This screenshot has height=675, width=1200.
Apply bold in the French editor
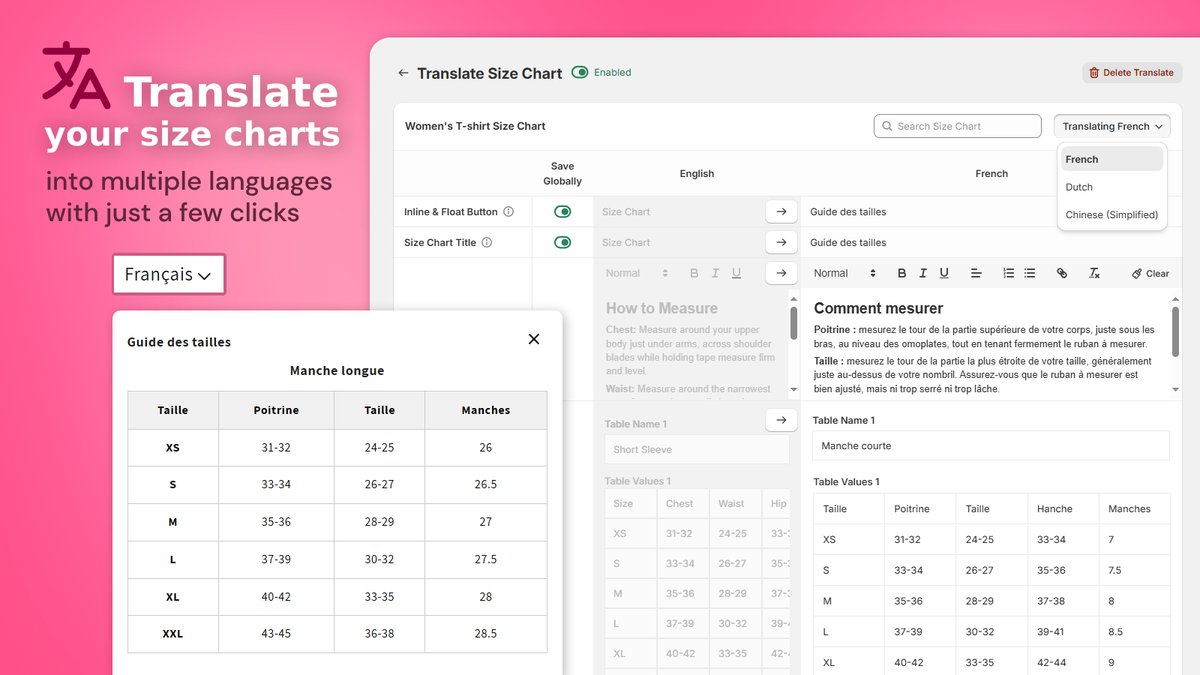click(901, 273)
